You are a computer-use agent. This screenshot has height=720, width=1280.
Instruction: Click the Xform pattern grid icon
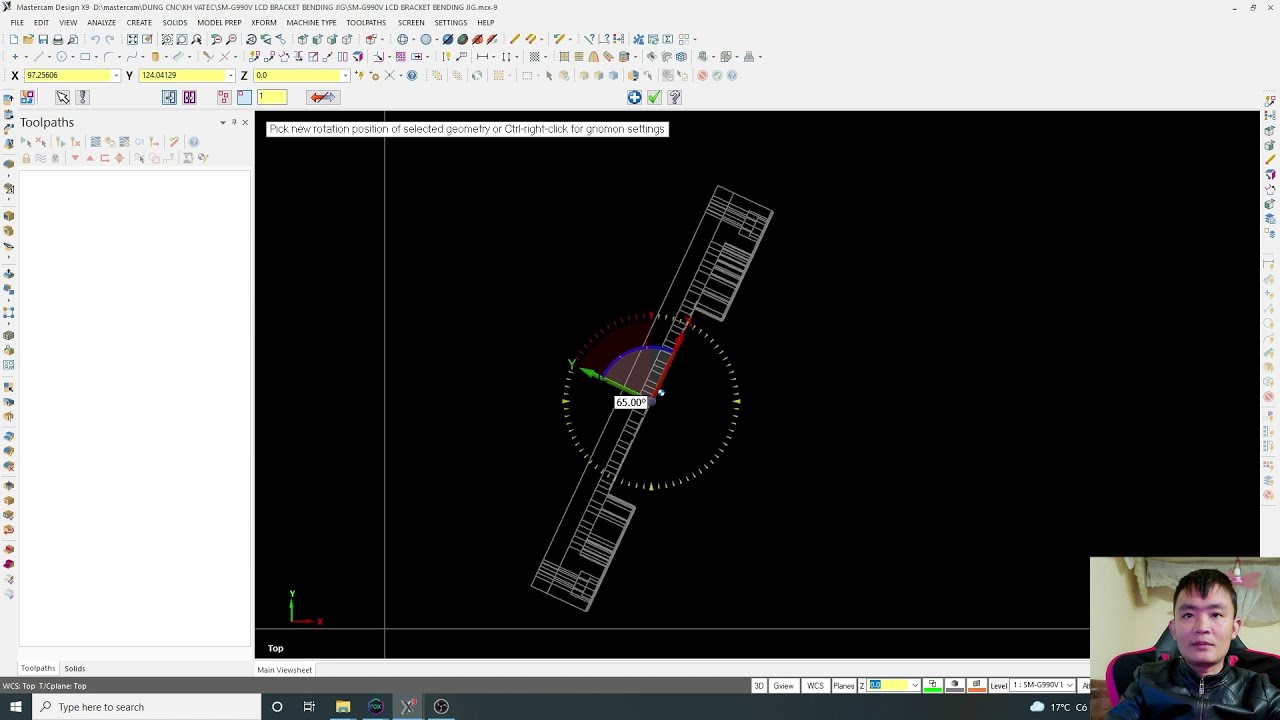pyautogui.click(x=400, y=56)
